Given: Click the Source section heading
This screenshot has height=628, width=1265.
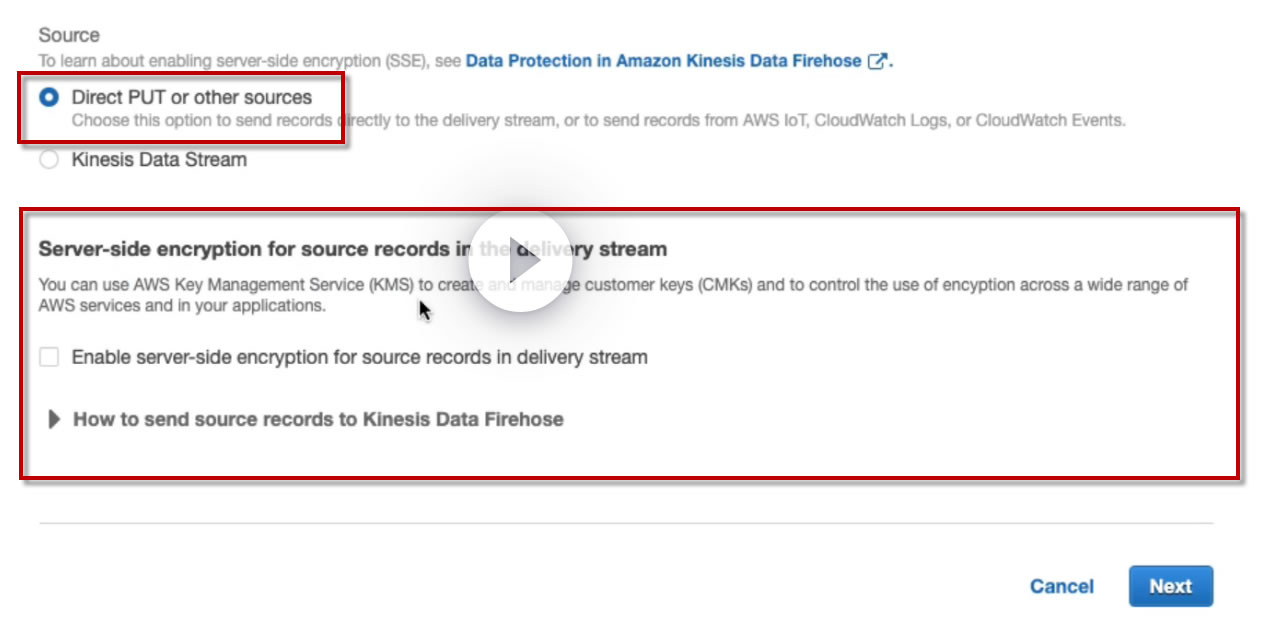Looking at the screenshot, I should point(69,35).
